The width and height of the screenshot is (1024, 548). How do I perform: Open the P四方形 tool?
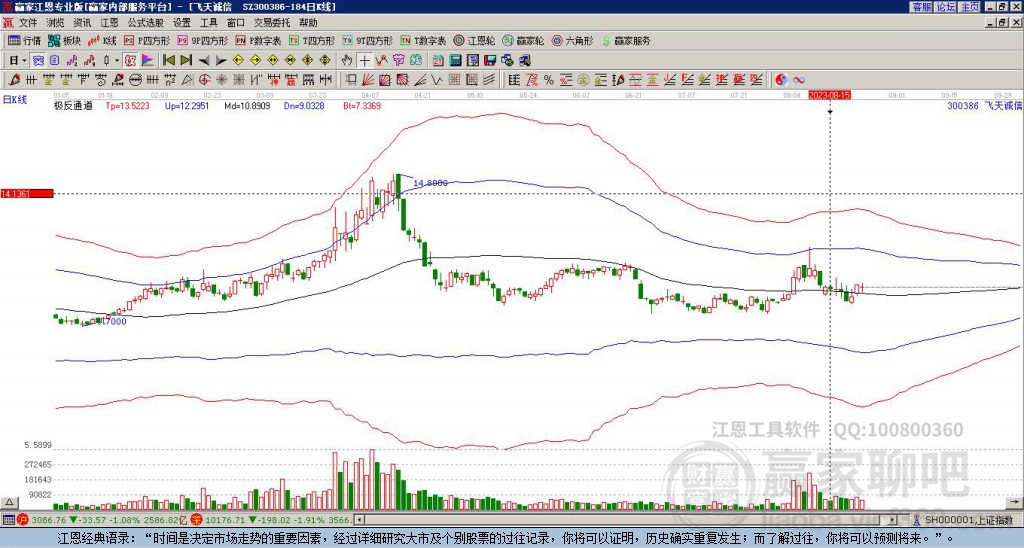[x=147, y=40]
